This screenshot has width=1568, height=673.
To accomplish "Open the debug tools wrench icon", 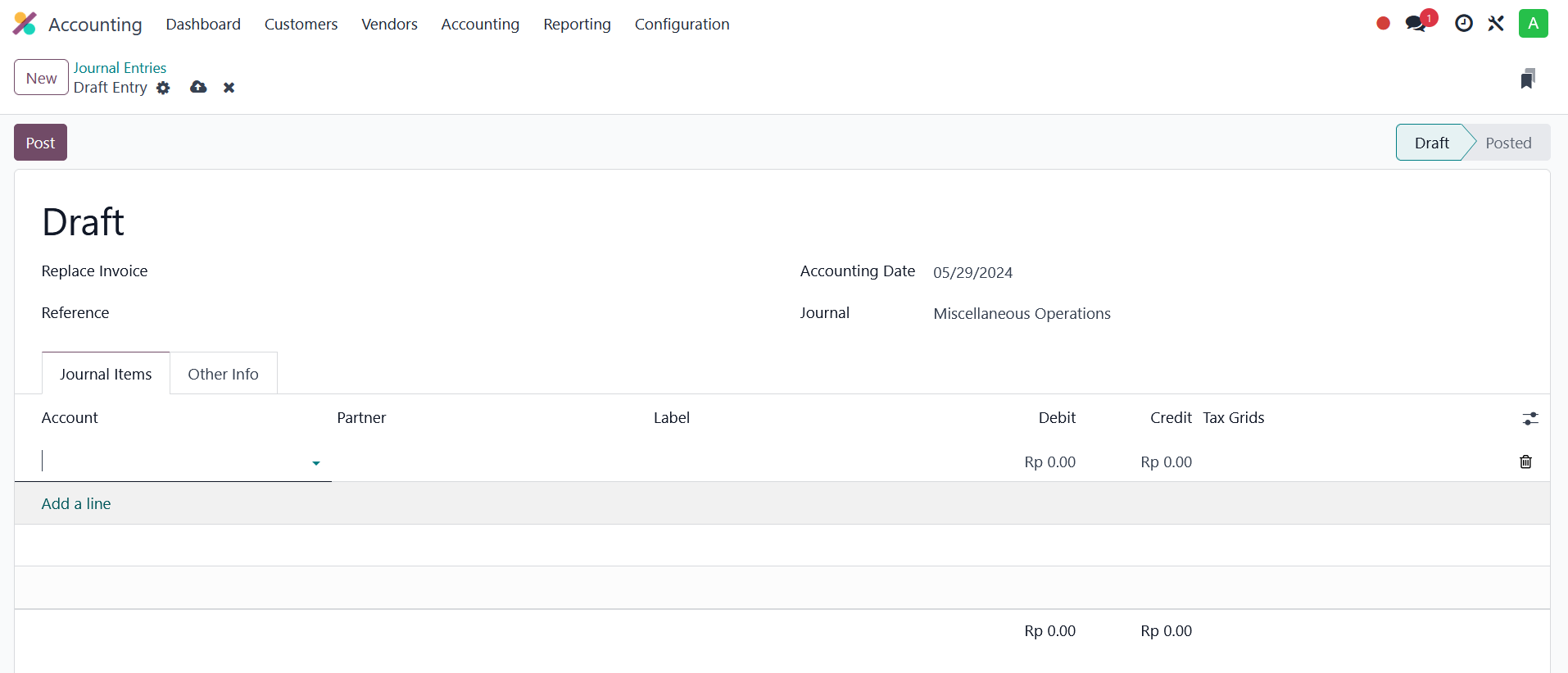I will point(1496,24).
